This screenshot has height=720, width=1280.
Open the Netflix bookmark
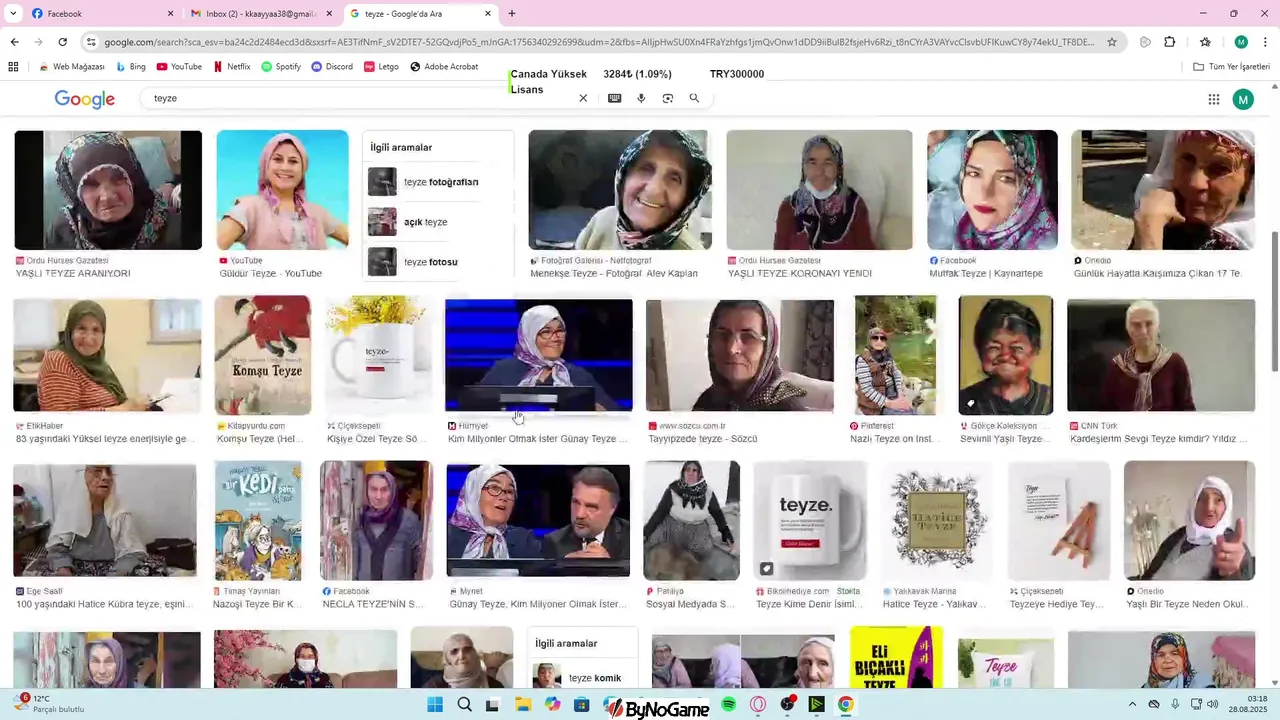[232, 67]
